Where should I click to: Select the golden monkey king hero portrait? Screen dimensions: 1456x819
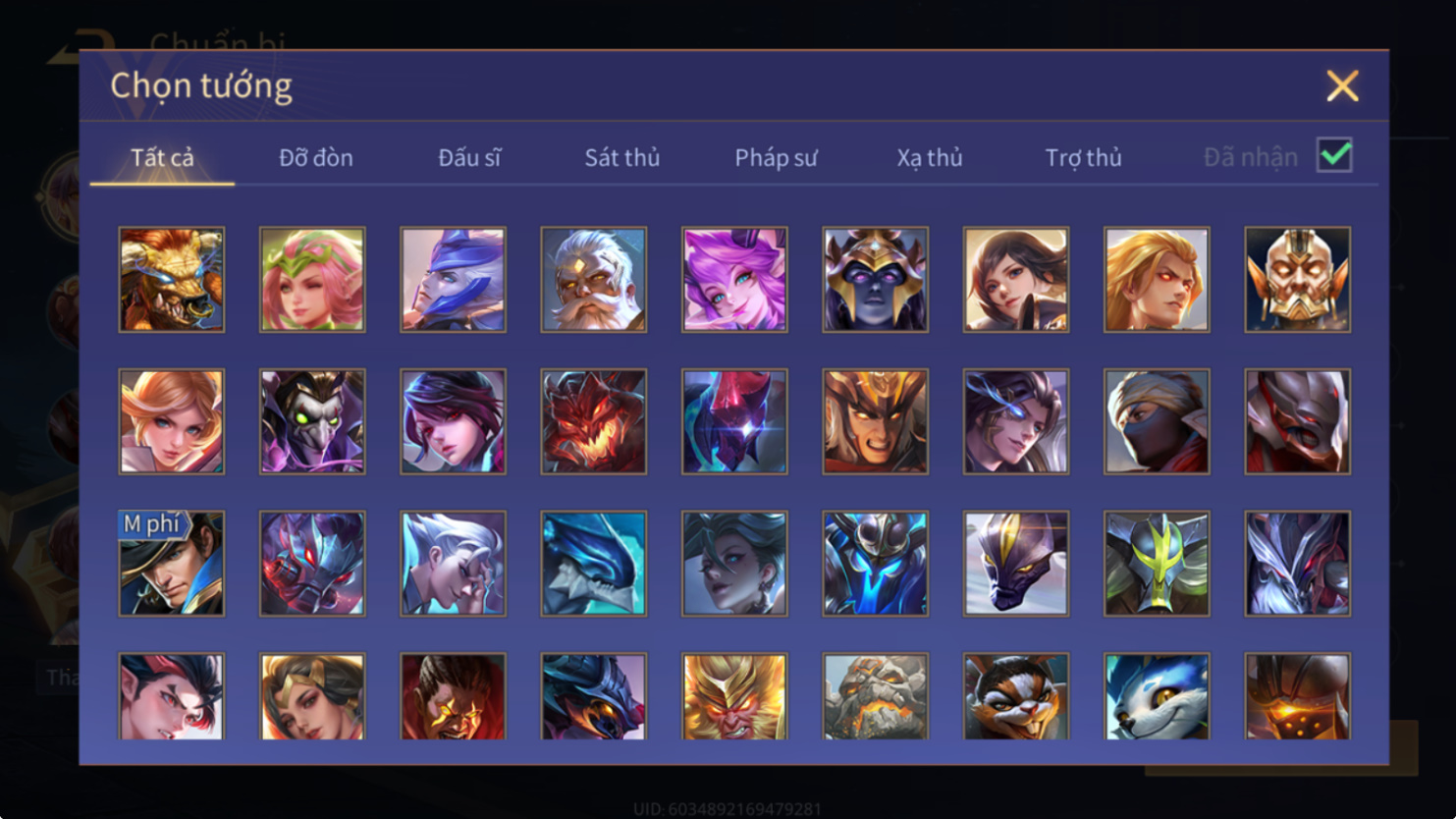tap(734, 696)
